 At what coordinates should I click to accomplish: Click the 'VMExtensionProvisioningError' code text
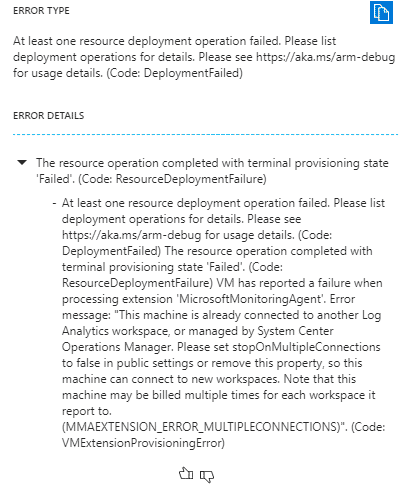tap(143, 443)
